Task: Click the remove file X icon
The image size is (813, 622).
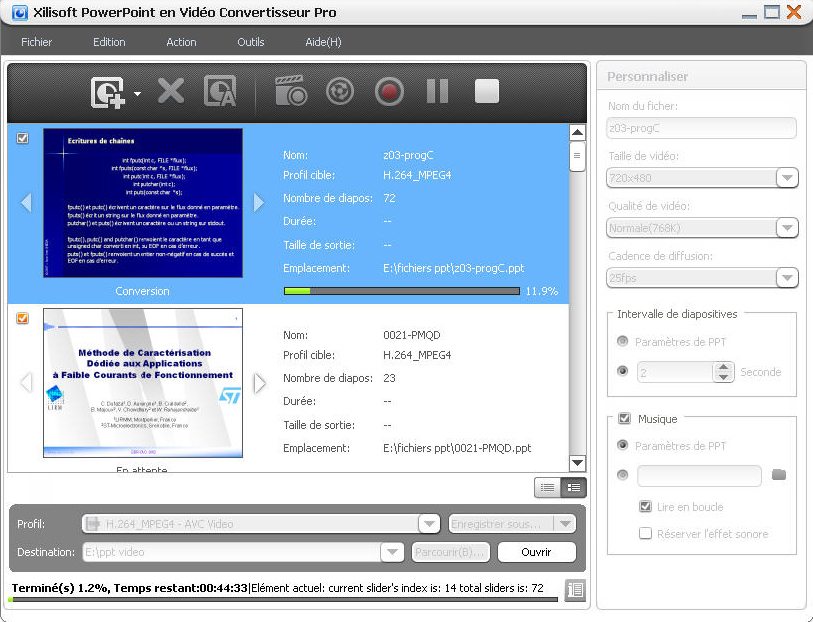Action: (171, 91)
